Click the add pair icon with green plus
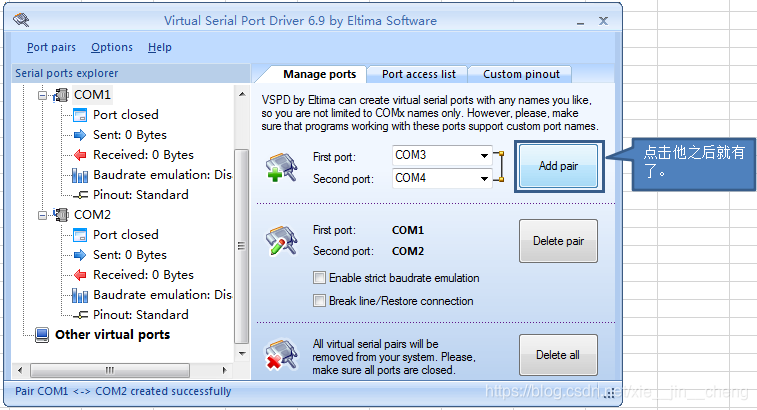Image resolution: width=757 pixels, height=410 pixels. [x=281, y=168]
